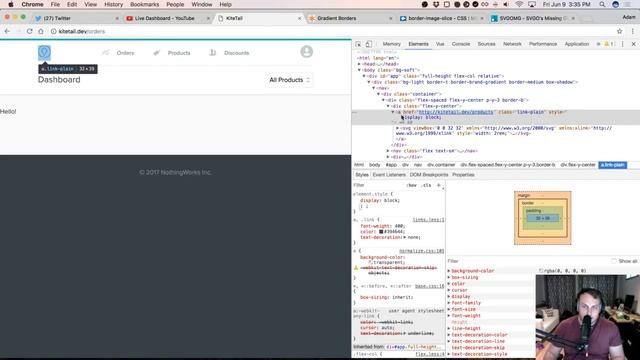Expand the computed background-color property
Image resolution: width=640 pixels, height=360 pixels.
[449, 271]
